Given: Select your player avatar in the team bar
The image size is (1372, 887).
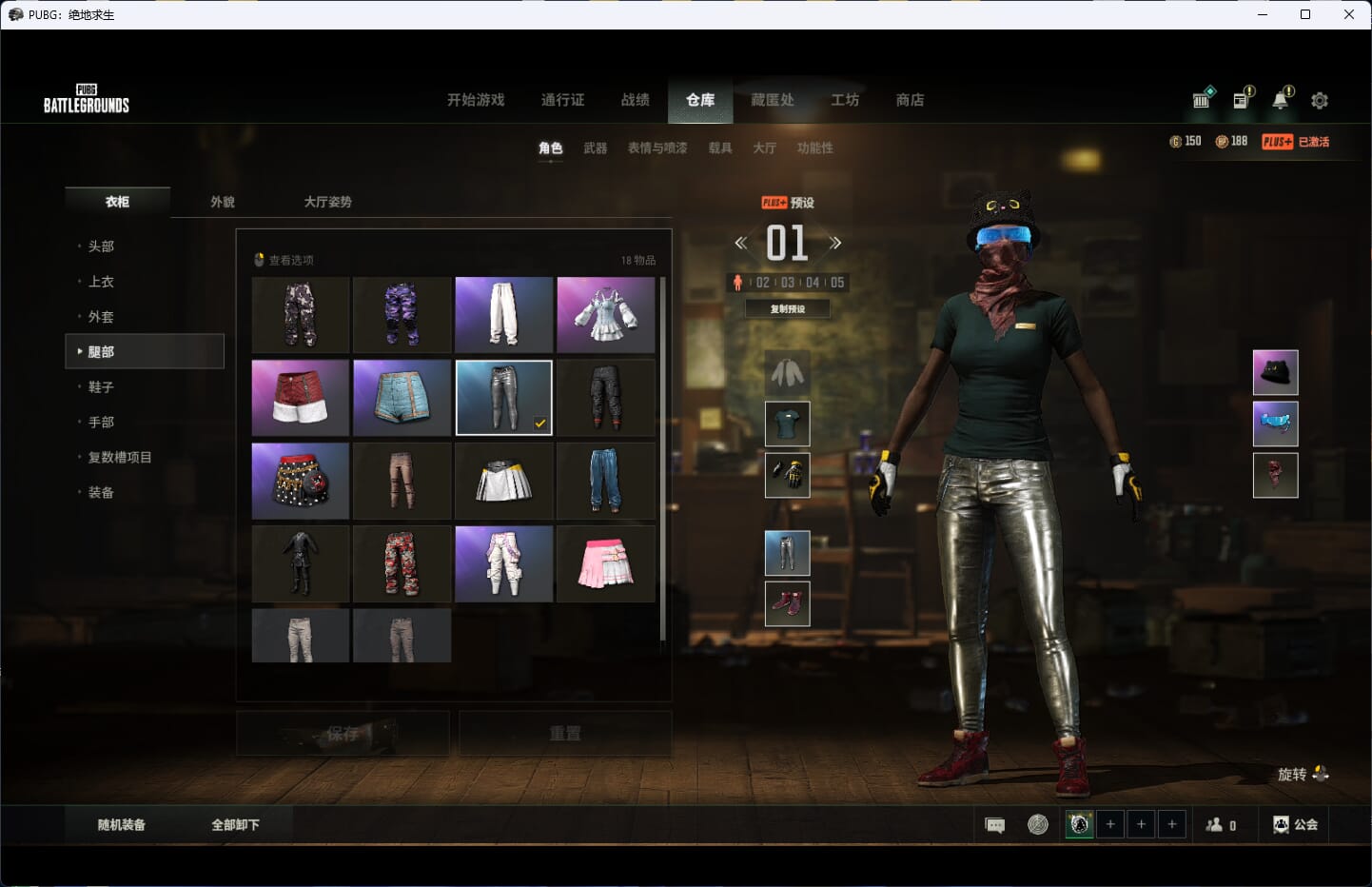Looking at the screenshot, I should click(x=1079, y=824).
